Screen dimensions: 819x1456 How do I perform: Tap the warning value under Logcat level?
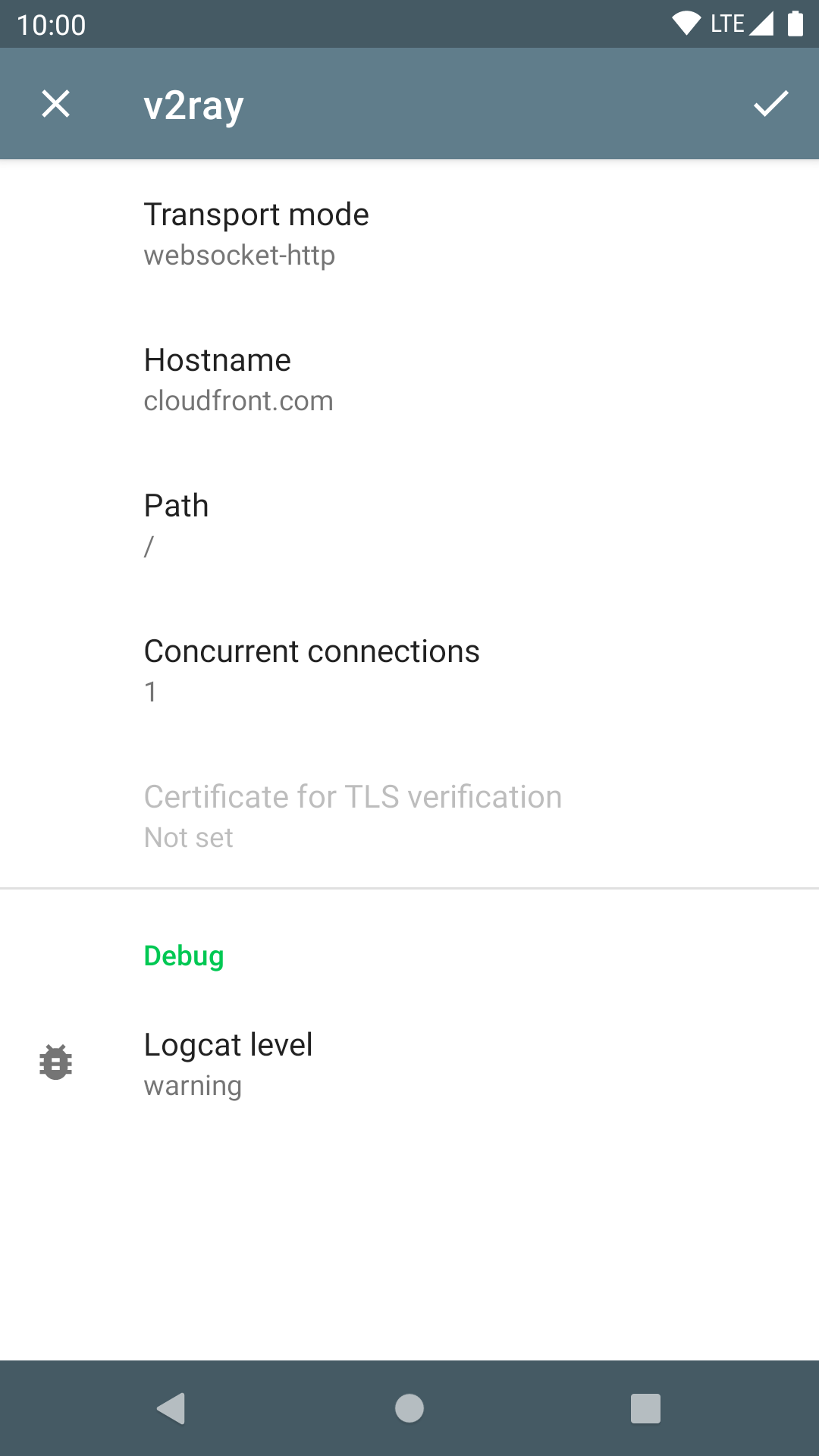coord(193,1086)
